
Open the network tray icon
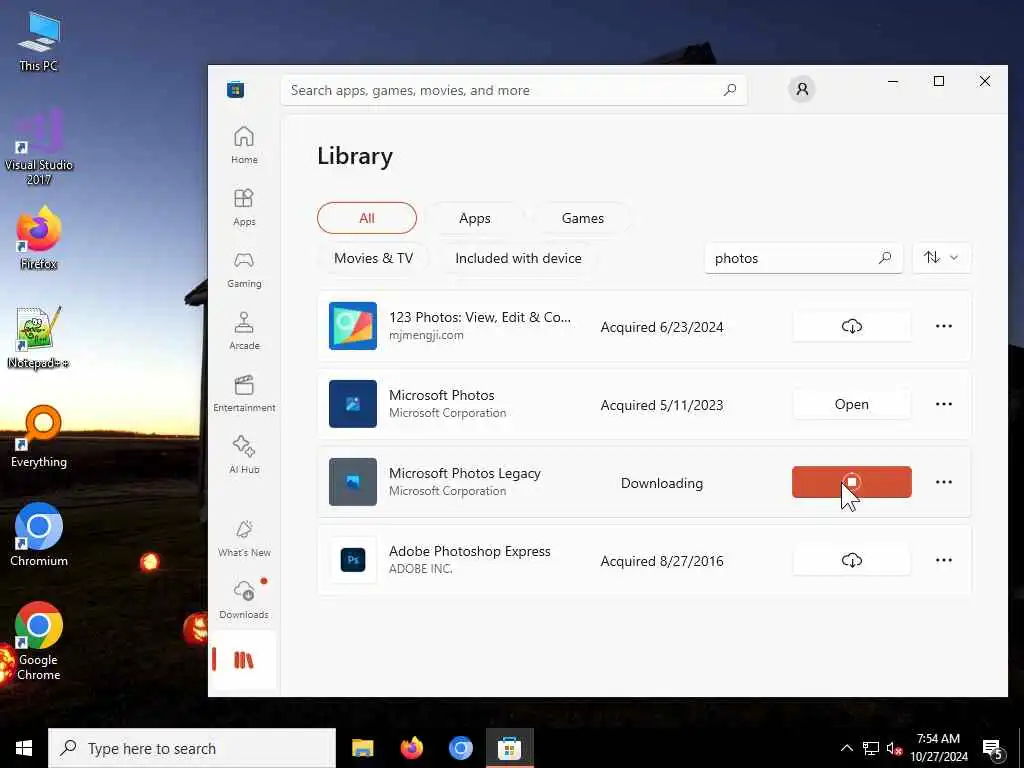pos(871,748)
